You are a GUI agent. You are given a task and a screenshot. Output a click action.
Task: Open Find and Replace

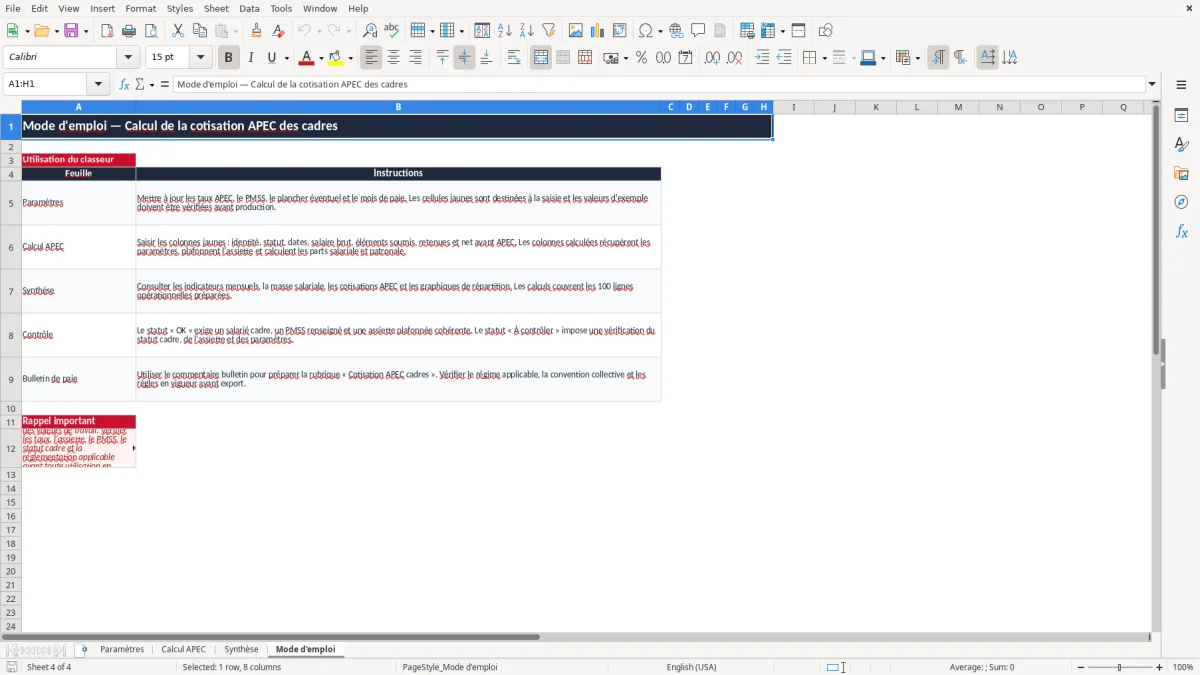[370, 31]
